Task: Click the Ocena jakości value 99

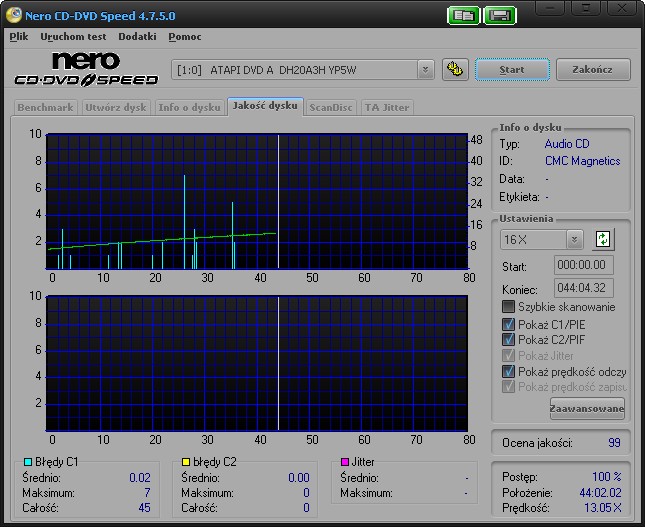Action: pyautogui.click(x=614, y=443)
